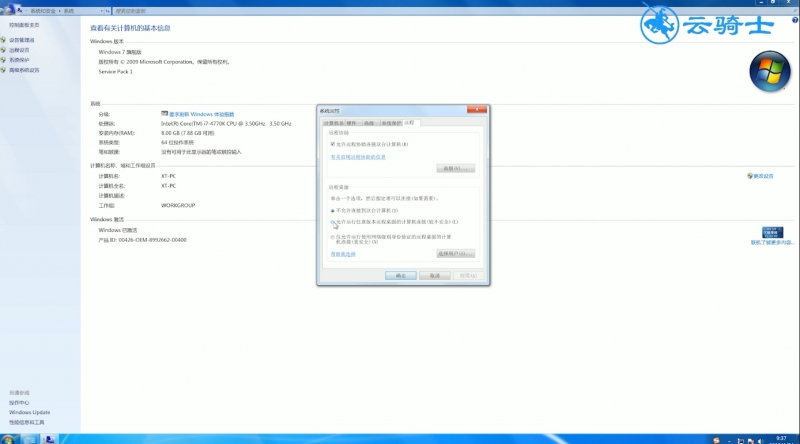
Task: Select 仅允许网络级别身份验证 radio option
Action: 333,237
